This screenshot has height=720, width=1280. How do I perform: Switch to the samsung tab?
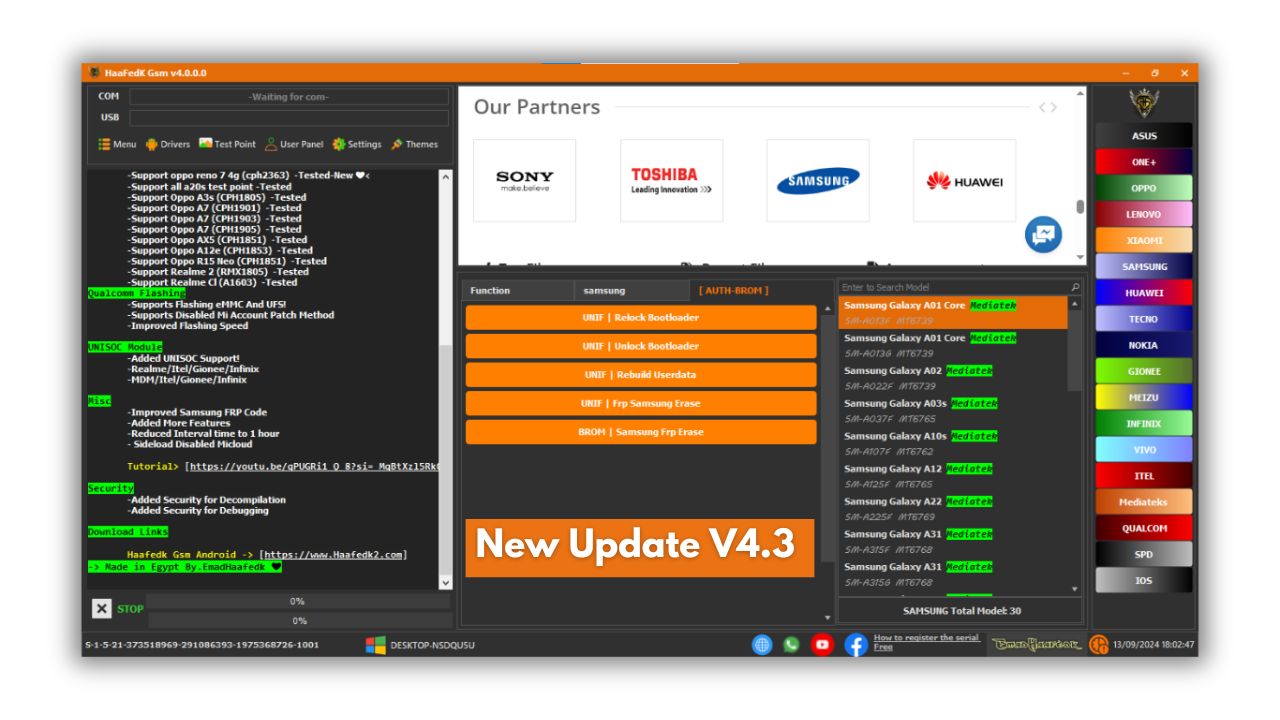point(631,291)
